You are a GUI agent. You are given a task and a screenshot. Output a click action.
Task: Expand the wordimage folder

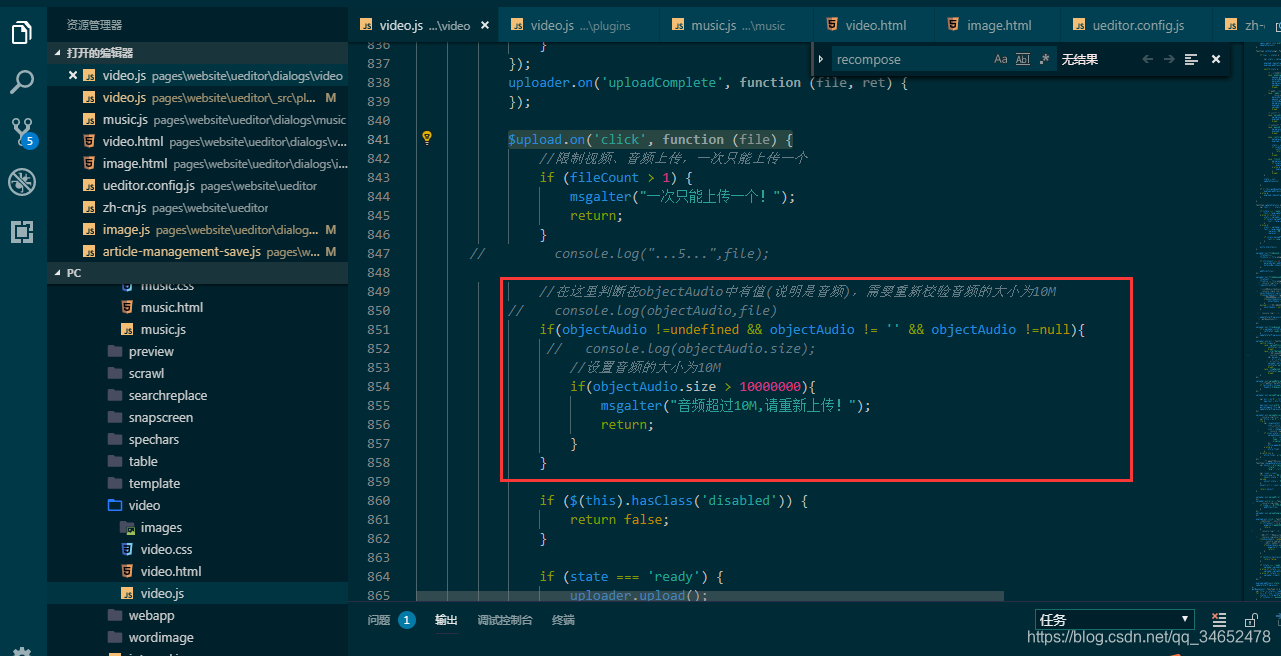point(161,637)
